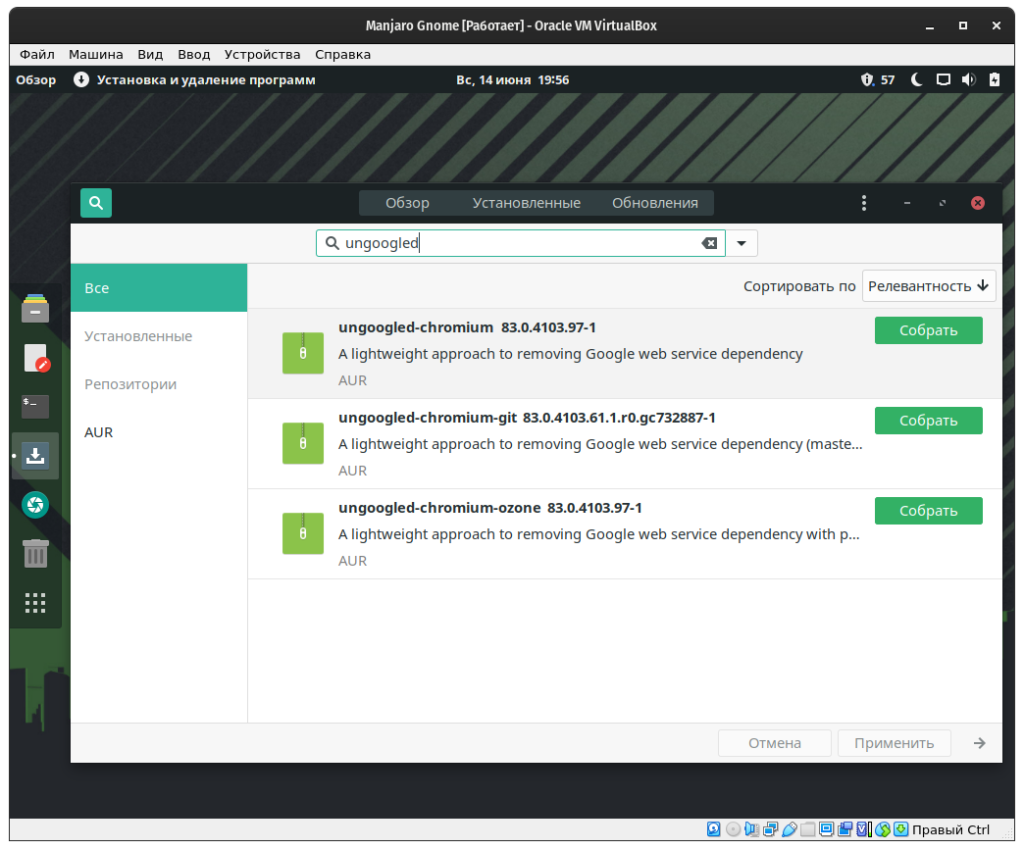The width and height of the screenshot is (1024, 850).
Task: Switch to the Обзор tab
Action: 407,203
